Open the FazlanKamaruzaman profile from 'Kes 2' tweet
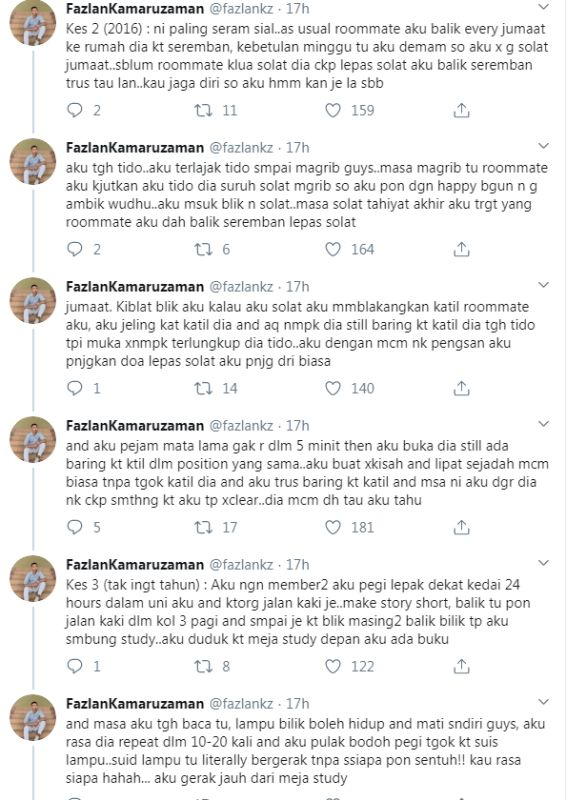This screenshot has height=800, width=567. coord(135,9)
